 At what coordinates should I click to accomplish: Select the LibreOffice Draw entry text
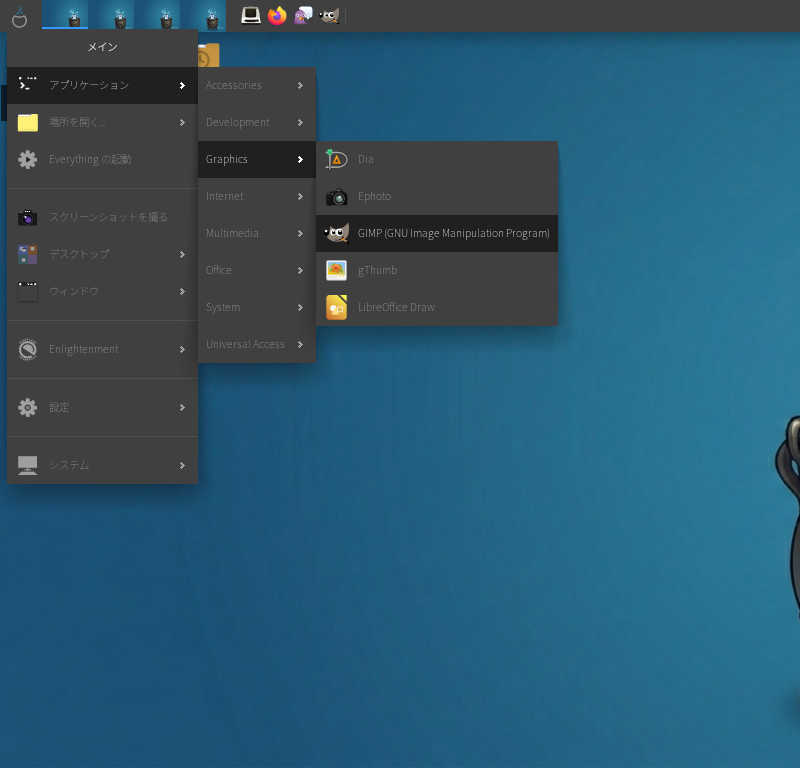pyautogui.click(x=396, y=307)
